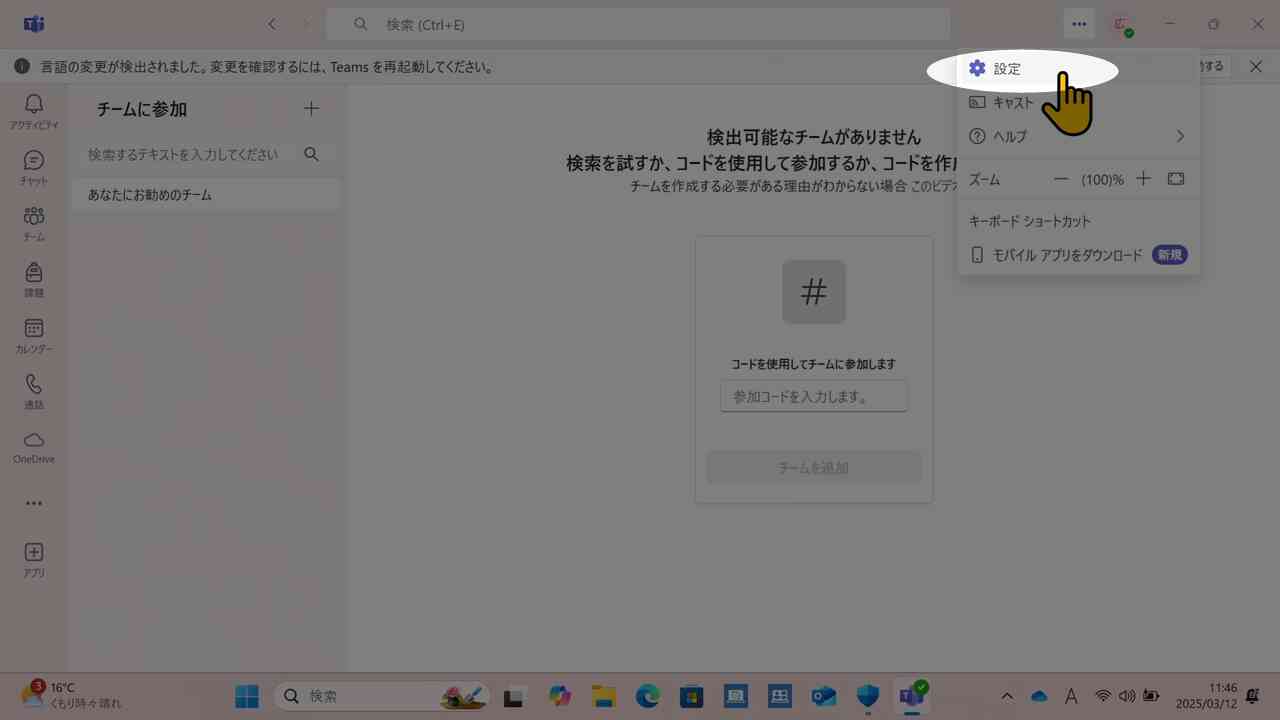Viewport: 1280px width, 720px height.
Task: Launch Microsoft Edge from the taskbar
Action: pos(647,696)
